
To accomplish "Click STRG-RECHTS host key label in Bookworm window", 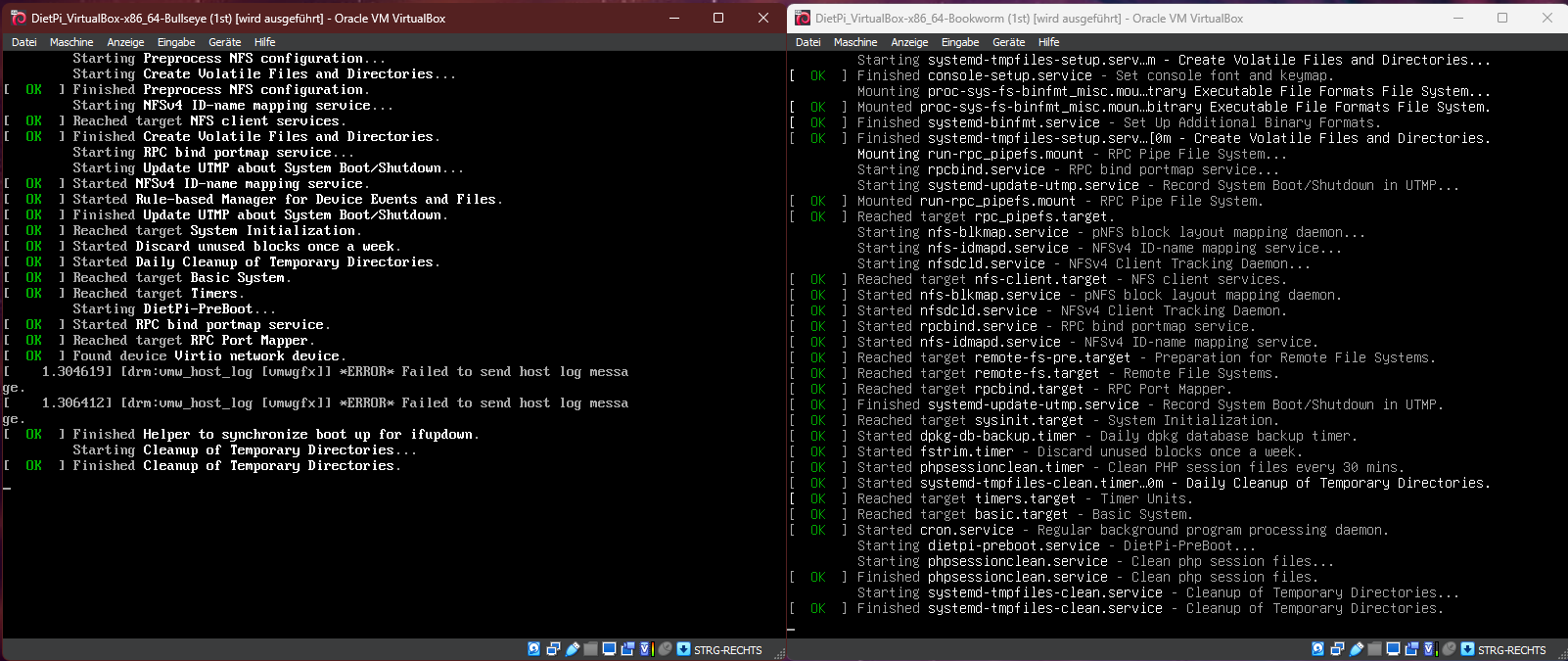I will 1512,650.
